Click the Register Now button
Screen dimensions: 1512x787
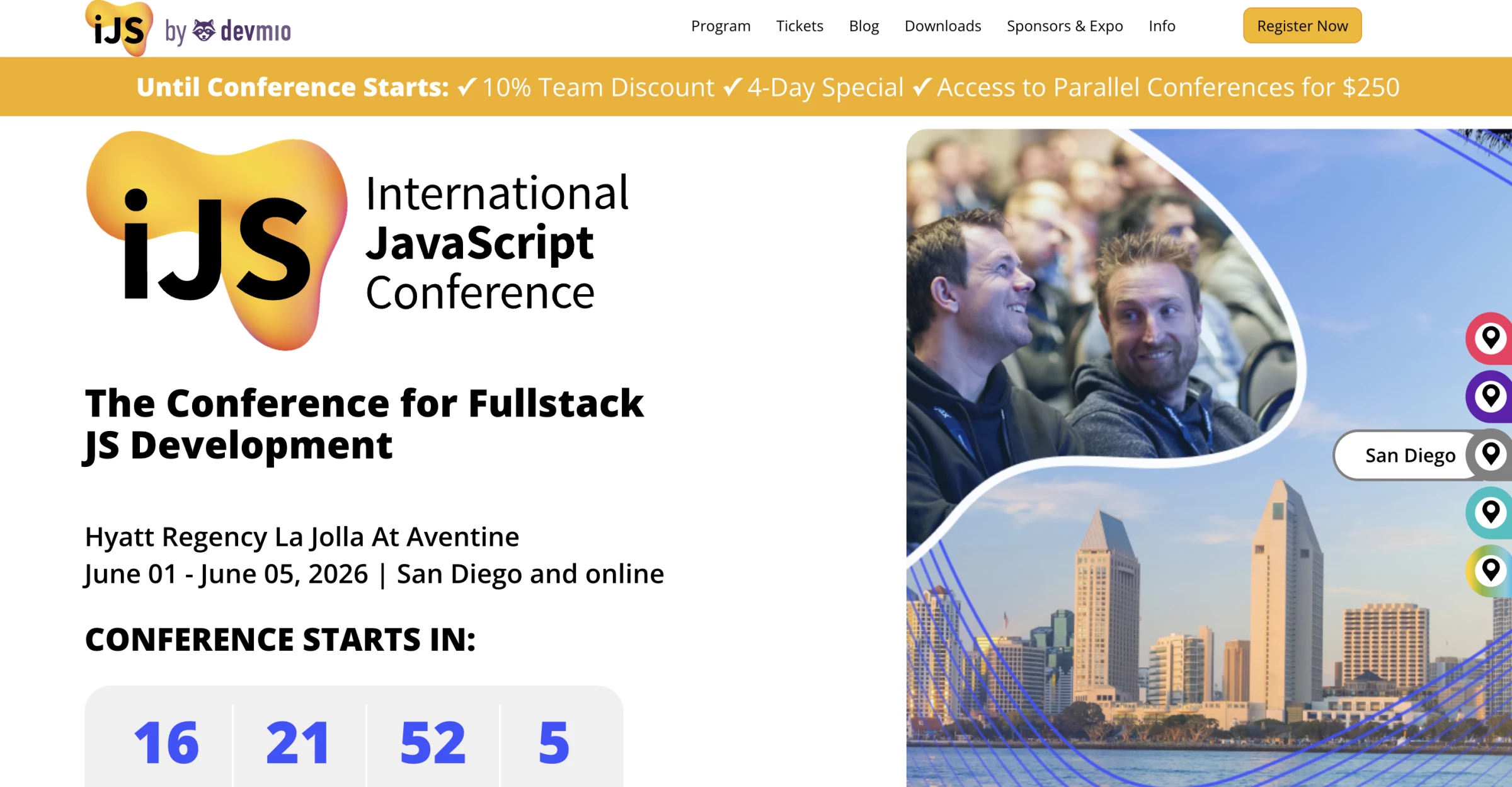(1302, 26)
